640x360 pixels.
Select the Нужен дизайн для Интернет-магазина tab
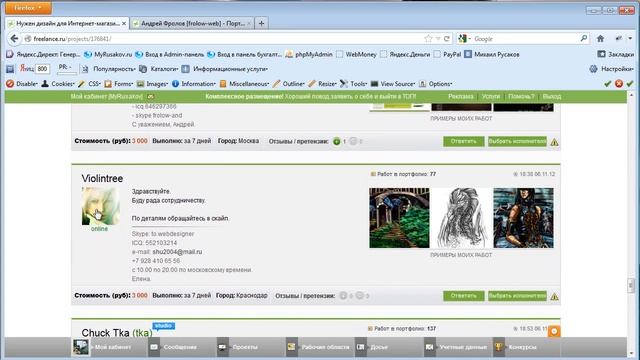67,24
